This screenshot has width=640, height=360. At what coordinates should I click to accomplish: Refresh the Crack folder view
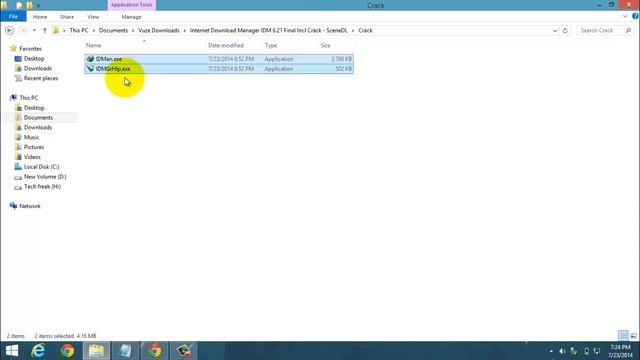(x=565, y=31)
